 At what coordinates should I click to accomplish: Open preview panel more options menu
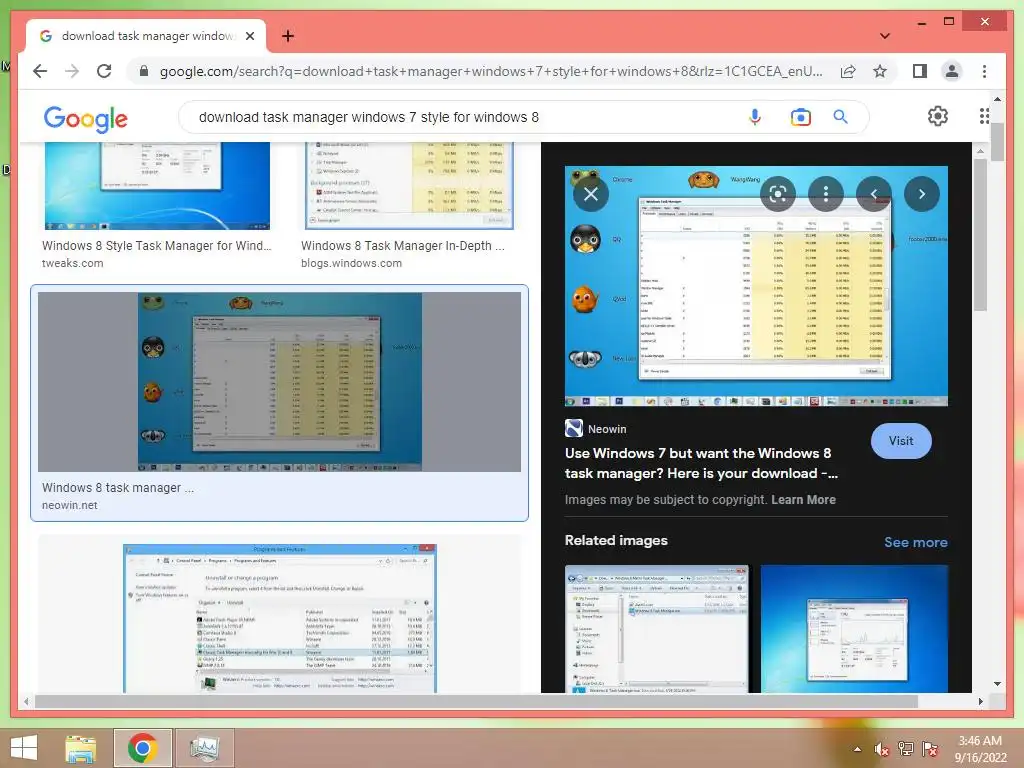[x=826, y=194]
